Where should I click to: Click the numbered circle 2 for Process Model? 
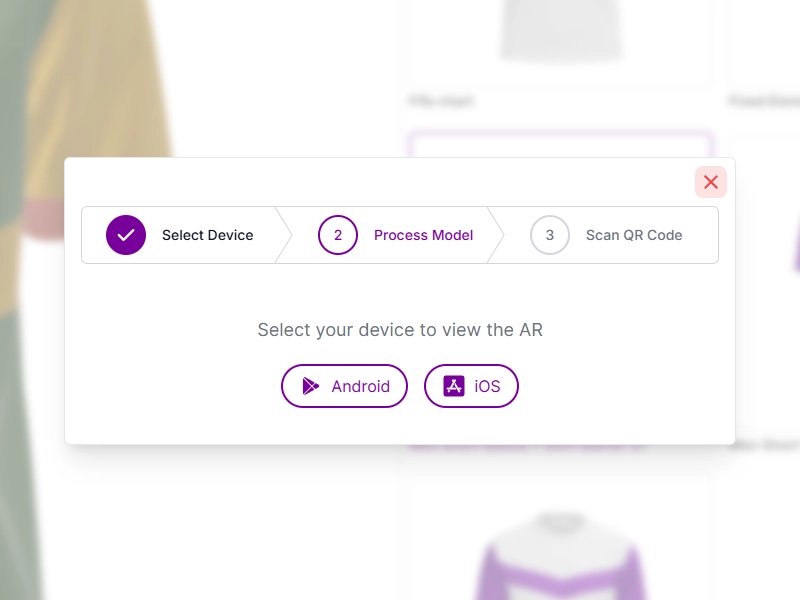pyautogui.click(x=337, y=235)
